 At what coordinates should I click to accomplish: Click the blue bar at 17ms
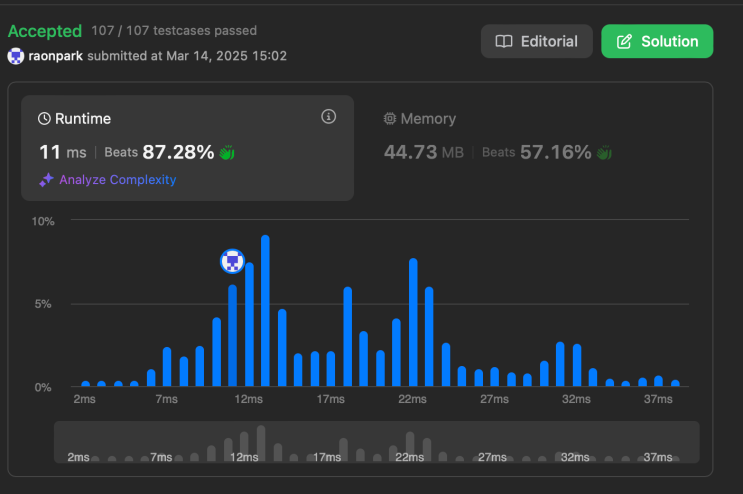click(331, 369)
